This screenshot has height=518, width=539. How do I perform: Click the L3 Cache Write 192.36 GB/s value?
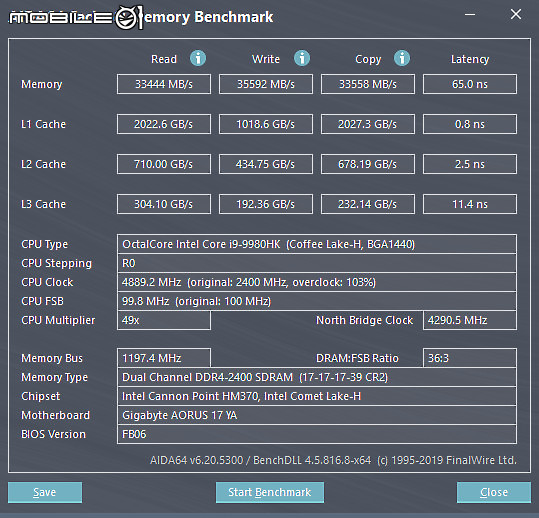tap(266, 204)
